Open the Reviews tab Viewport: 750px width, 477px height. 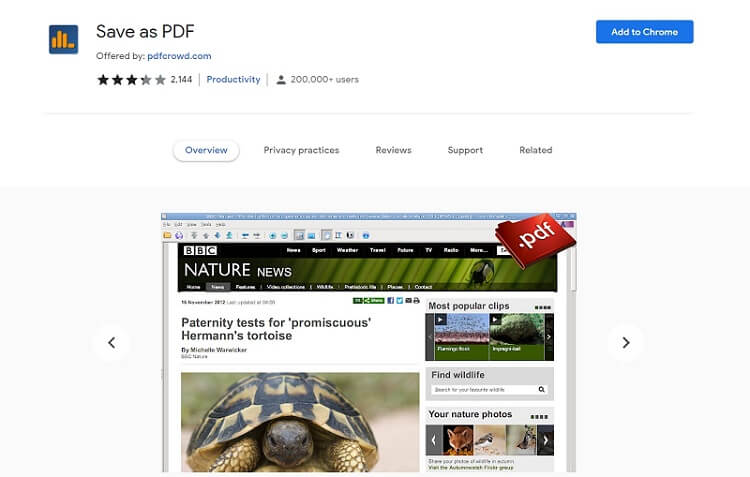(x=393, y=150)
